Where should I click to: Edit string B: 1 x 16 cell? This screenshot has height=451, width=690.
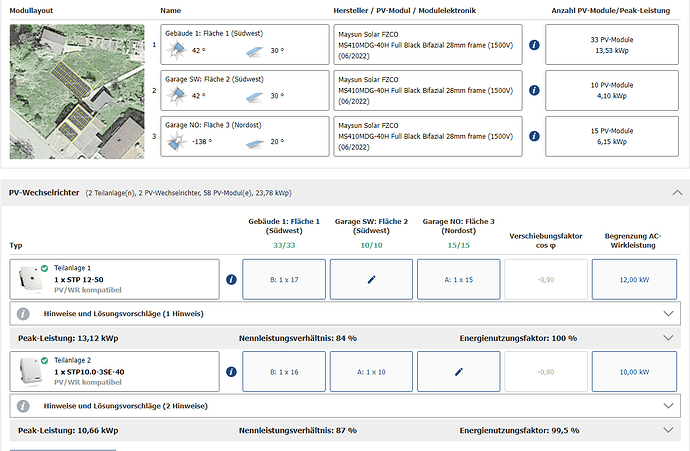[284, 372]
